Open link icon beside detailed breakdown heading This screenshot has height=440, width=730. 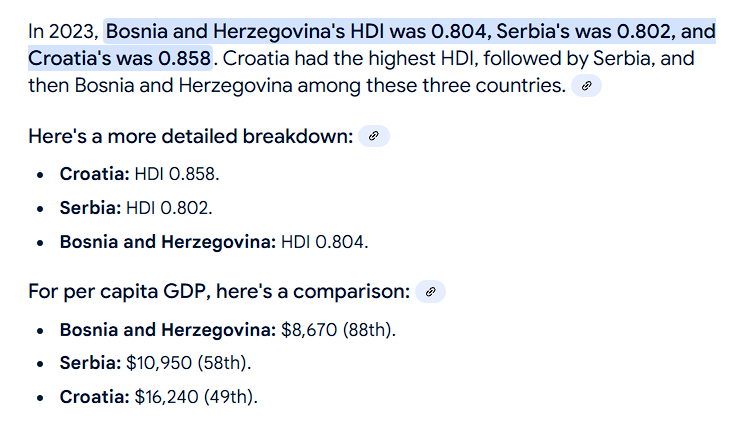(x=373, y=136)
